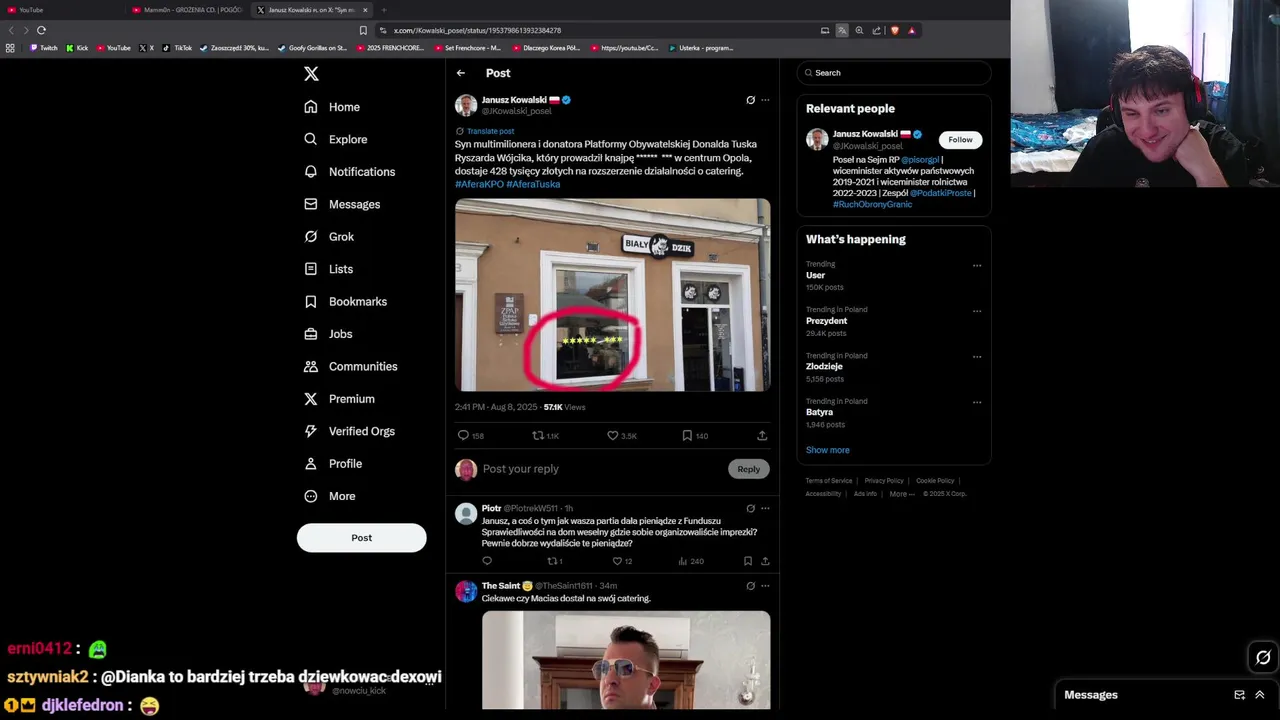This screenshot has width=1280, height=720.
Task: Open three-dot menu on The Saint reply
Action: click(x=765, y=586)
